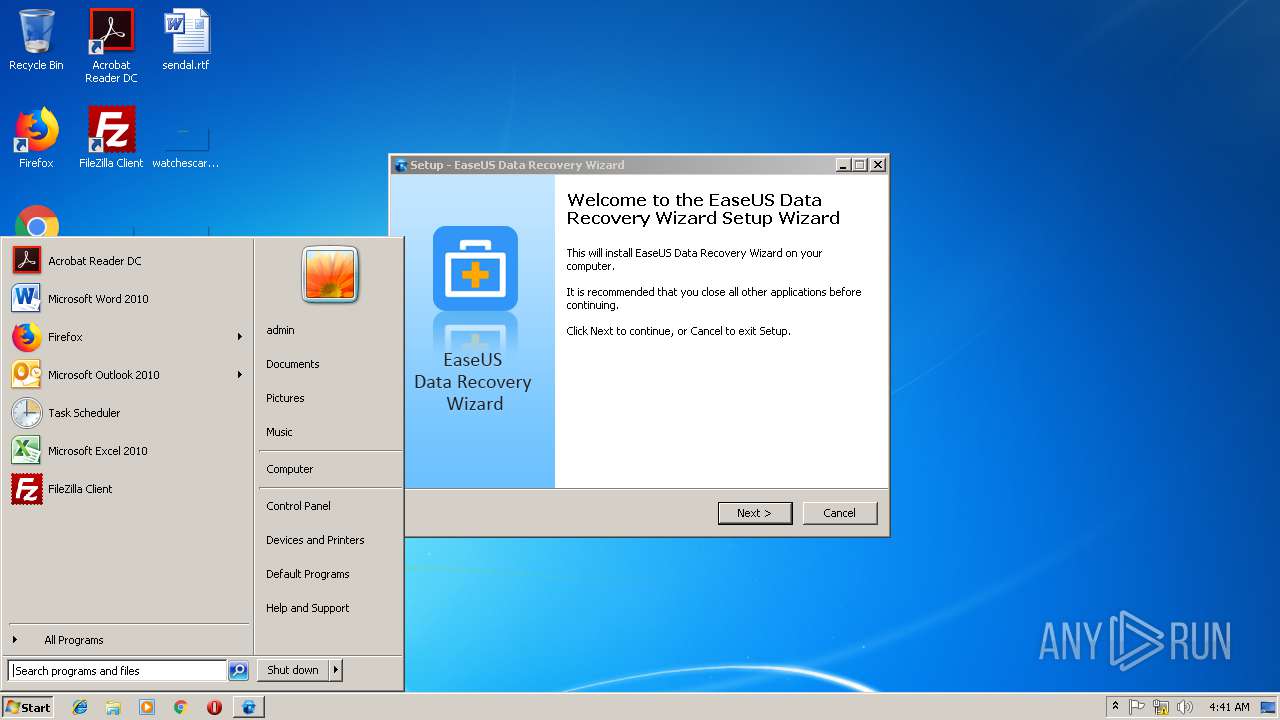This screenshot has width=1280, height=720.
Task: Open Documents from the Start menu
Action: [x=293, y=364]
